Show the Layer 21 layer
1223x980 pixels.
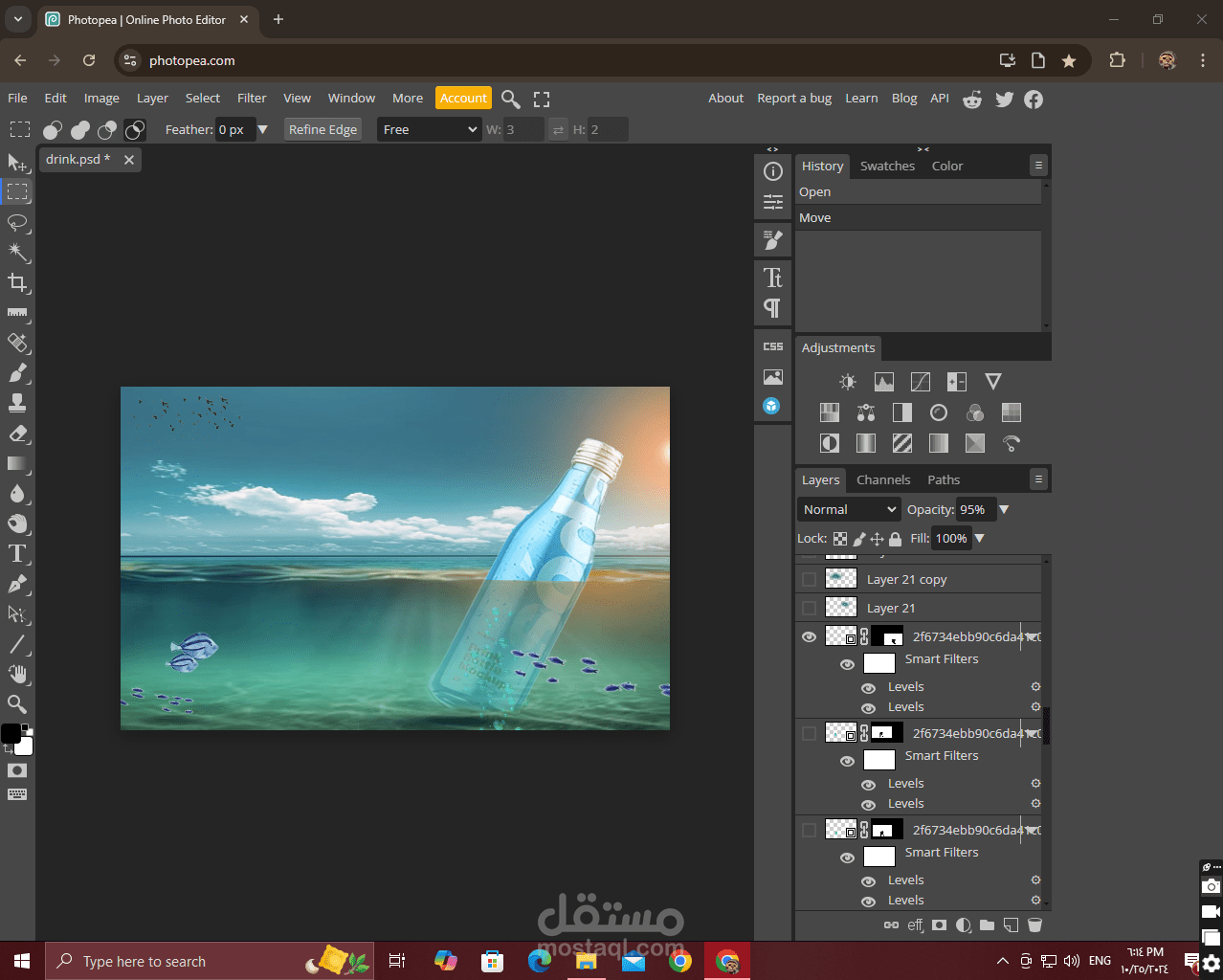point(810,609)
